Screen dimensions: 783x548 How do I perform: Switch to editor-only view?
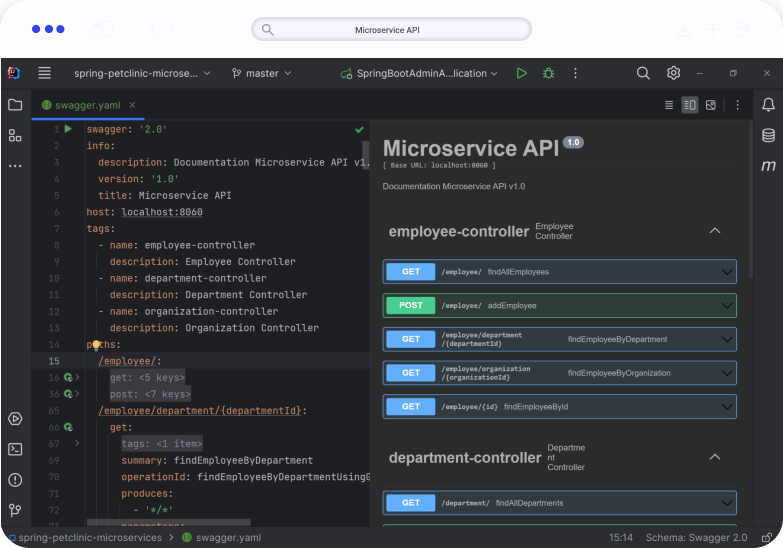[669, 105]
